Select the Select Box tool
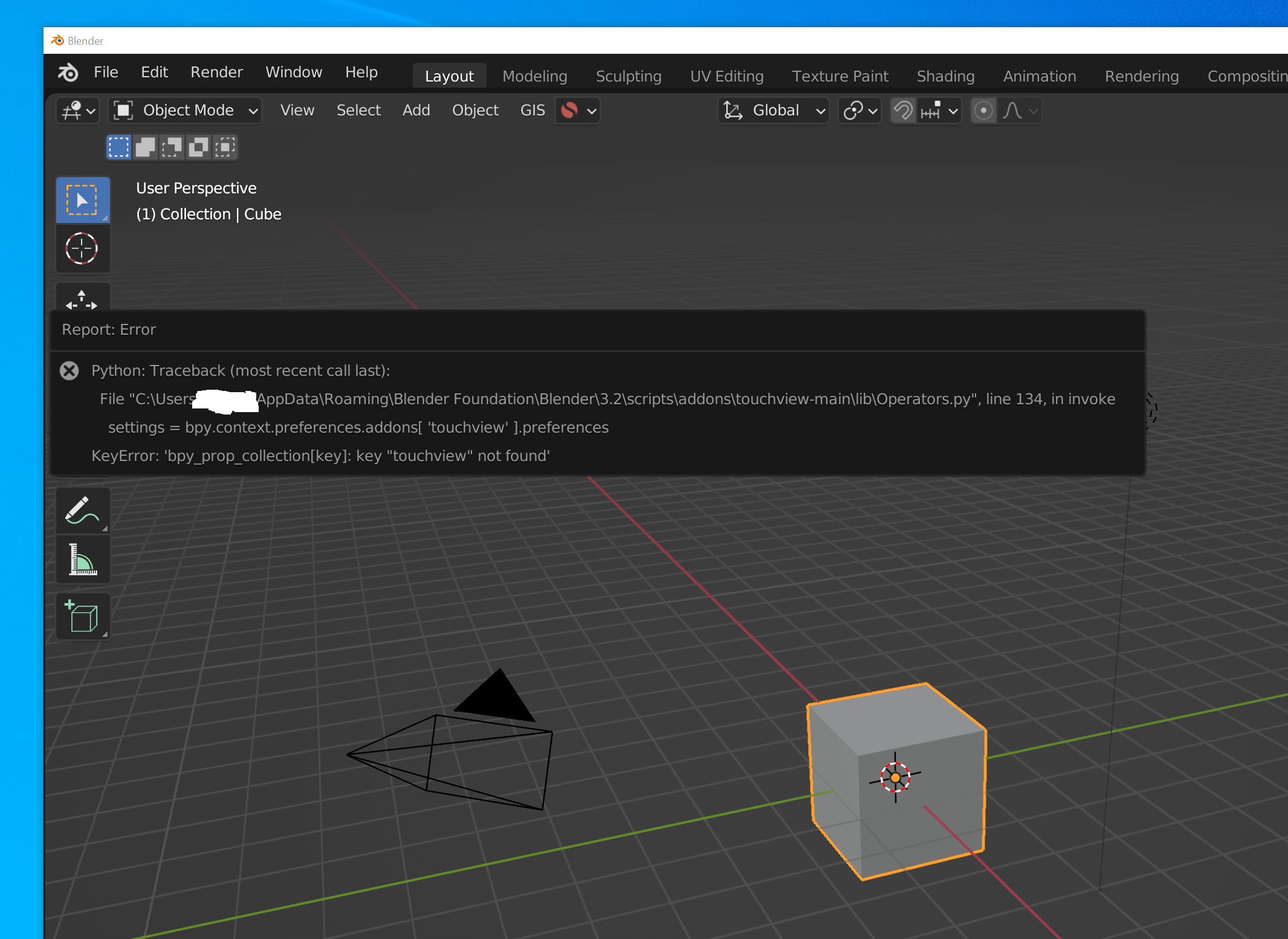Screen dimensions: 1288x939 tap(83, 200)
